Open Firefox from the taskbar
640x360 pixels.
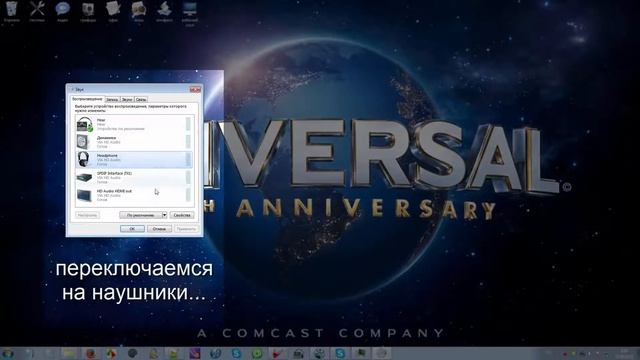91,353
